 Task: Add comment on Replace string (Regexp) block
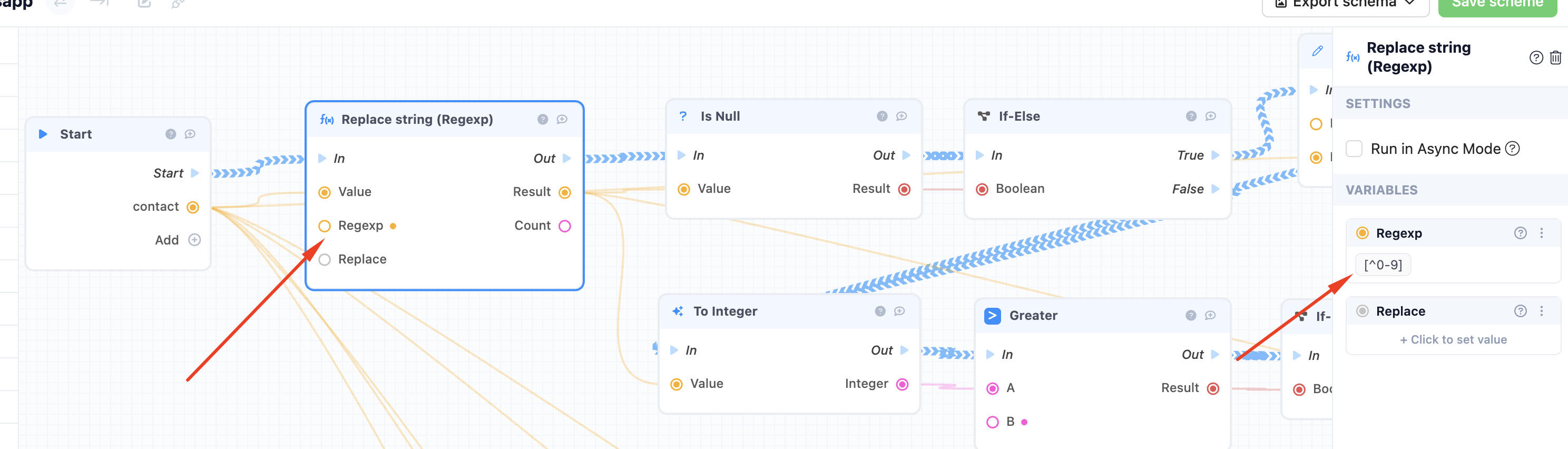click(x=562, y=120)
